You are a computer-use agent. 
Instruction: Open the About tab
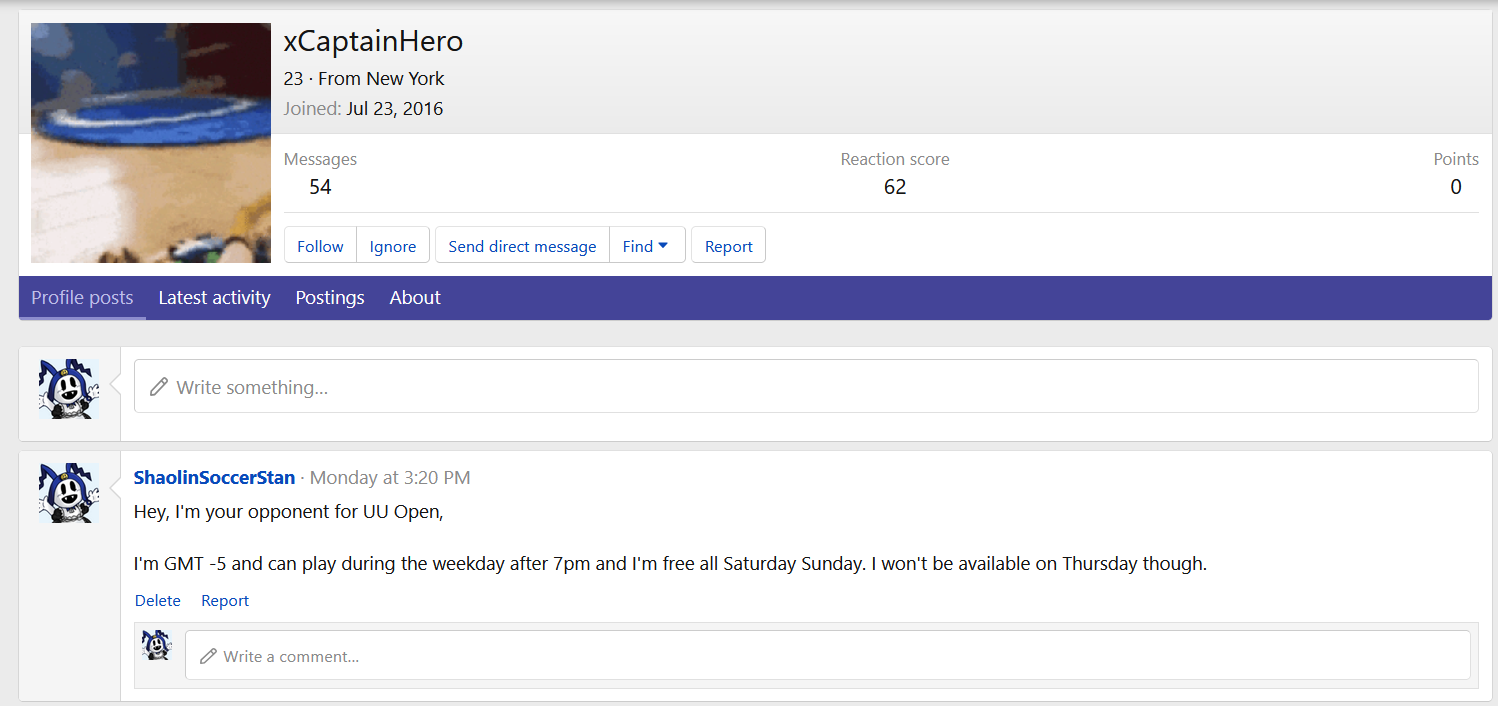[x=415, y=298]
